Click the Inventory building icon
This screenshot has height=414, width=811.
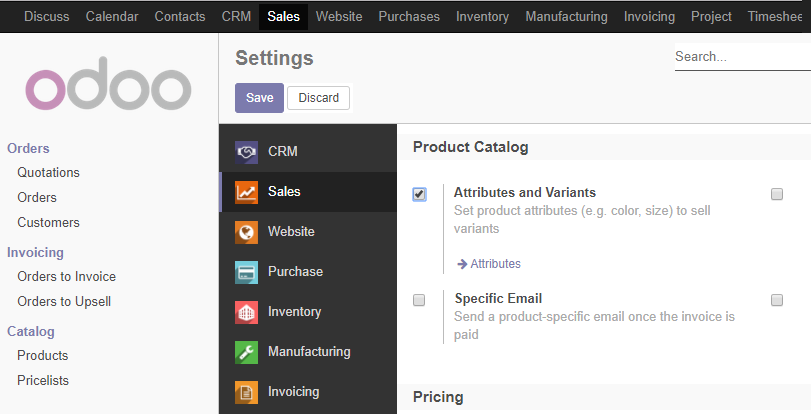246,312
